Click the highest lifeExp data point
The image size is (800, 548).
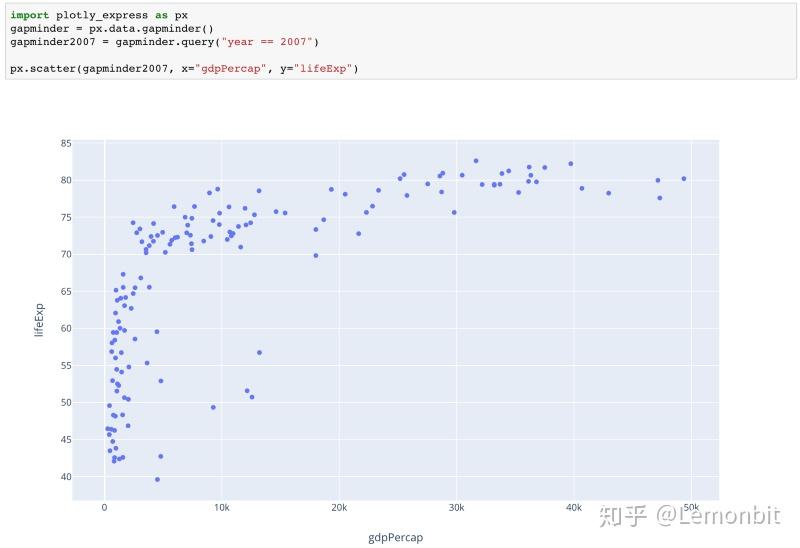pos(476,160)
